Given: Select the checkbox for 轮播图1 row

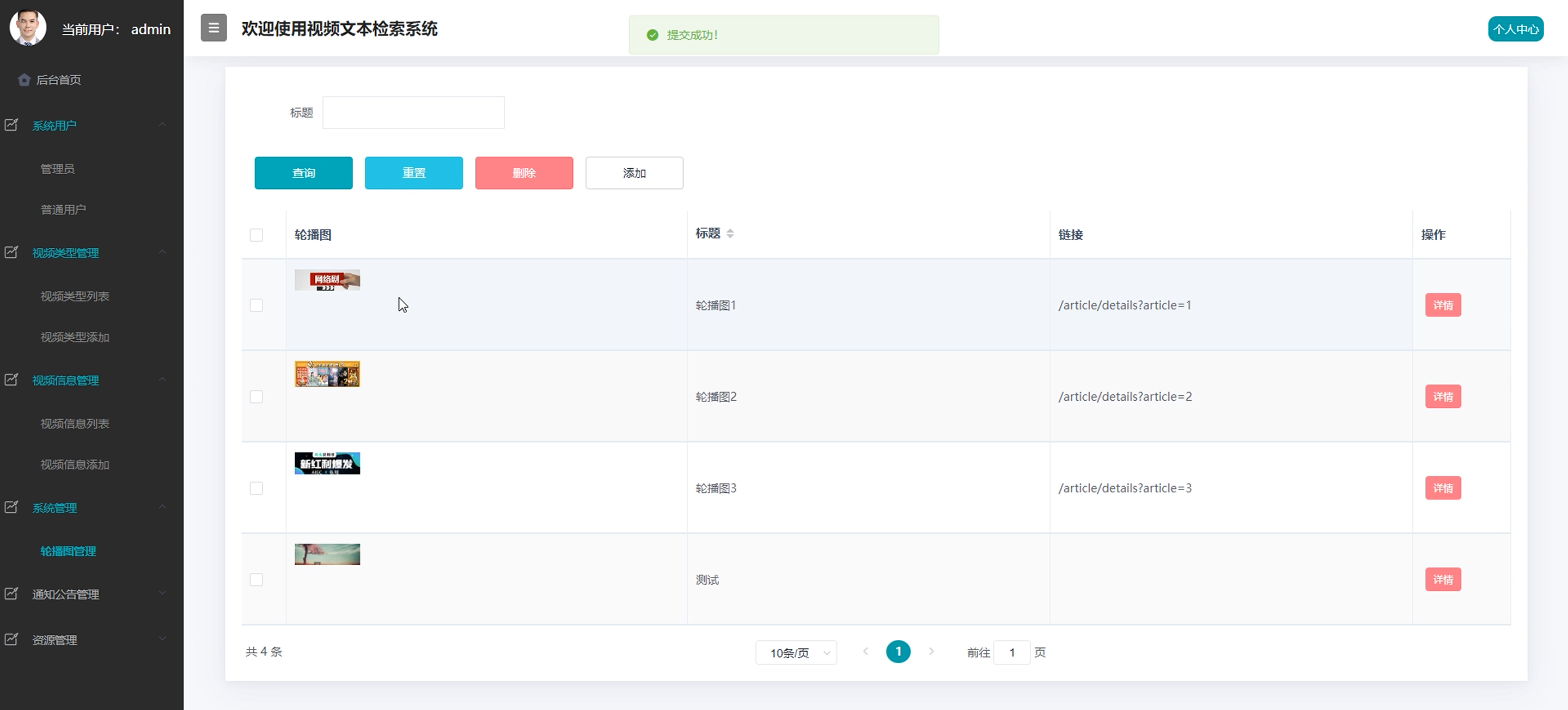Looking at the screenshot, I should tap(257, 305).
